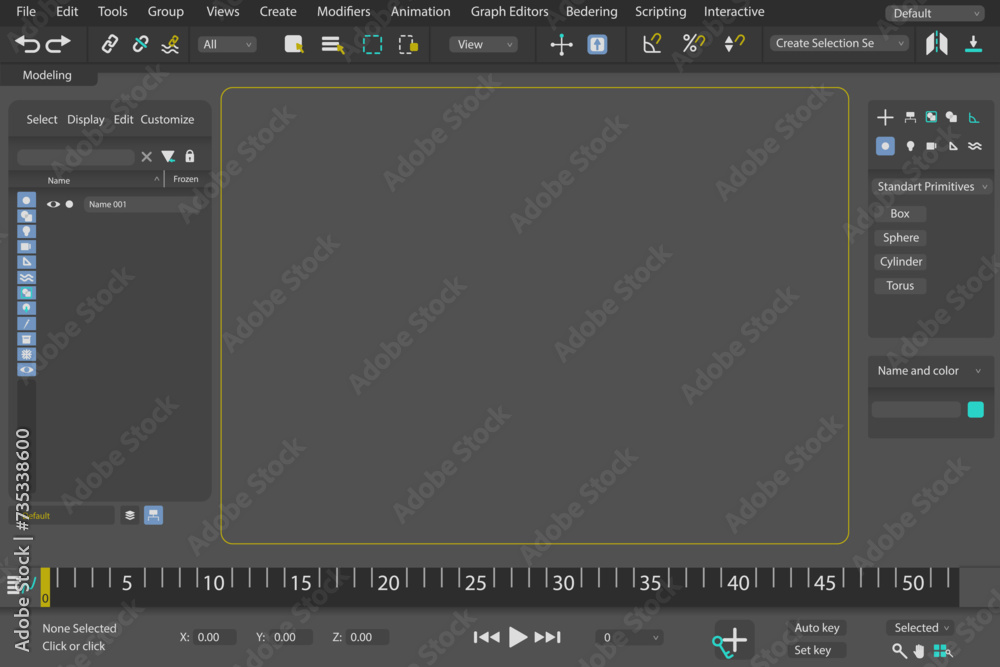The height and width of the screenshot is (667, 1000).
Task: Open the cyan object color swatch
Action: [x=975, y=409]
